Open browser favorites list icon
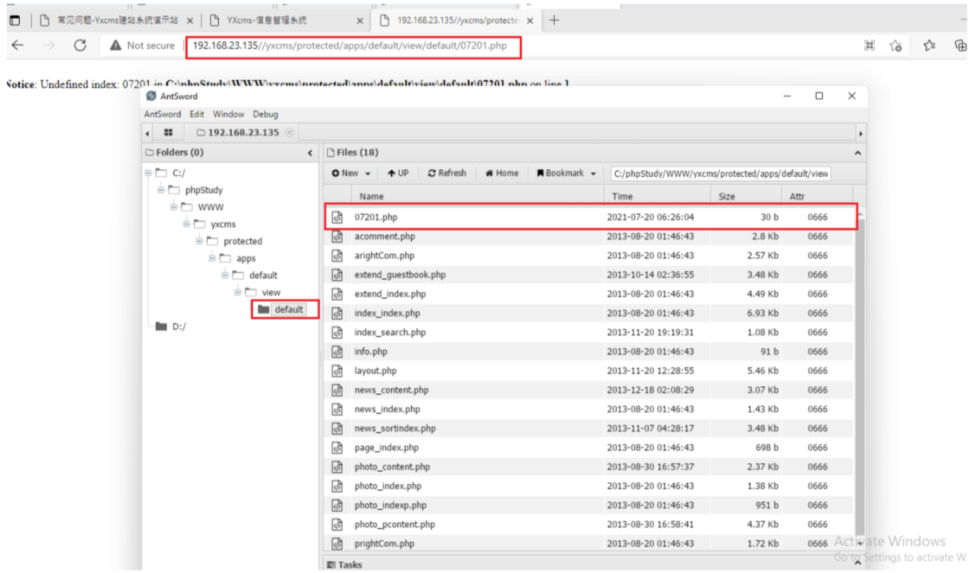Image resolution: width=968 pixels, height=573 pixels. pos(929,45)
